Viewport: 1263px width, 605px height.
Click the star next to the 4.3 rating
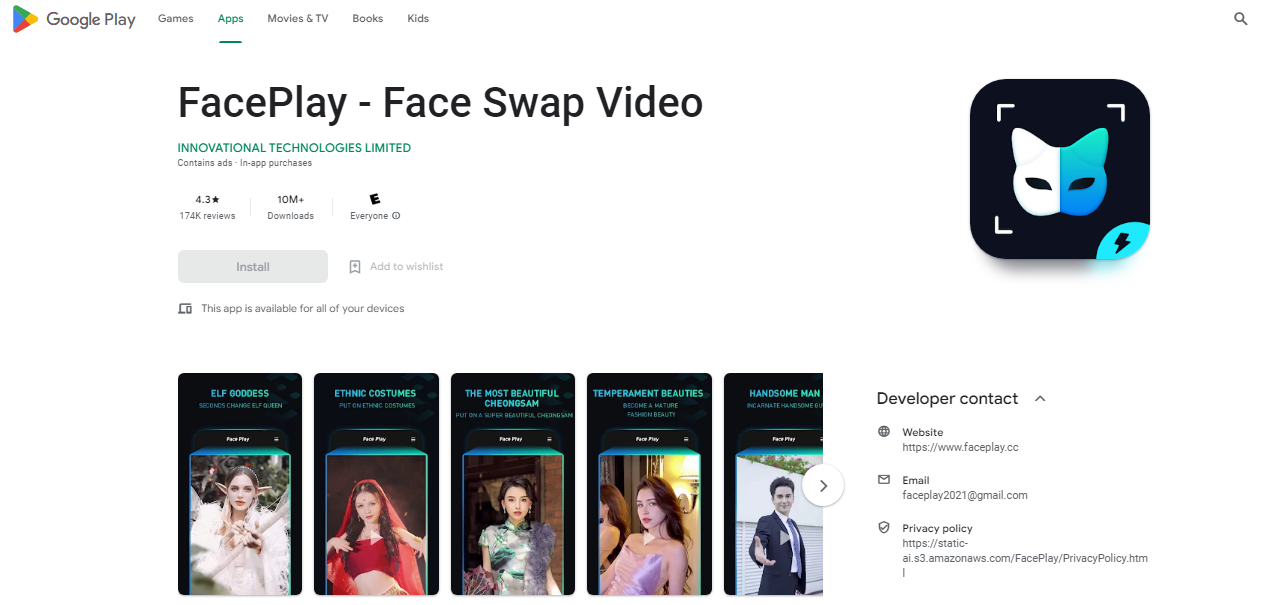pos(216,199)
